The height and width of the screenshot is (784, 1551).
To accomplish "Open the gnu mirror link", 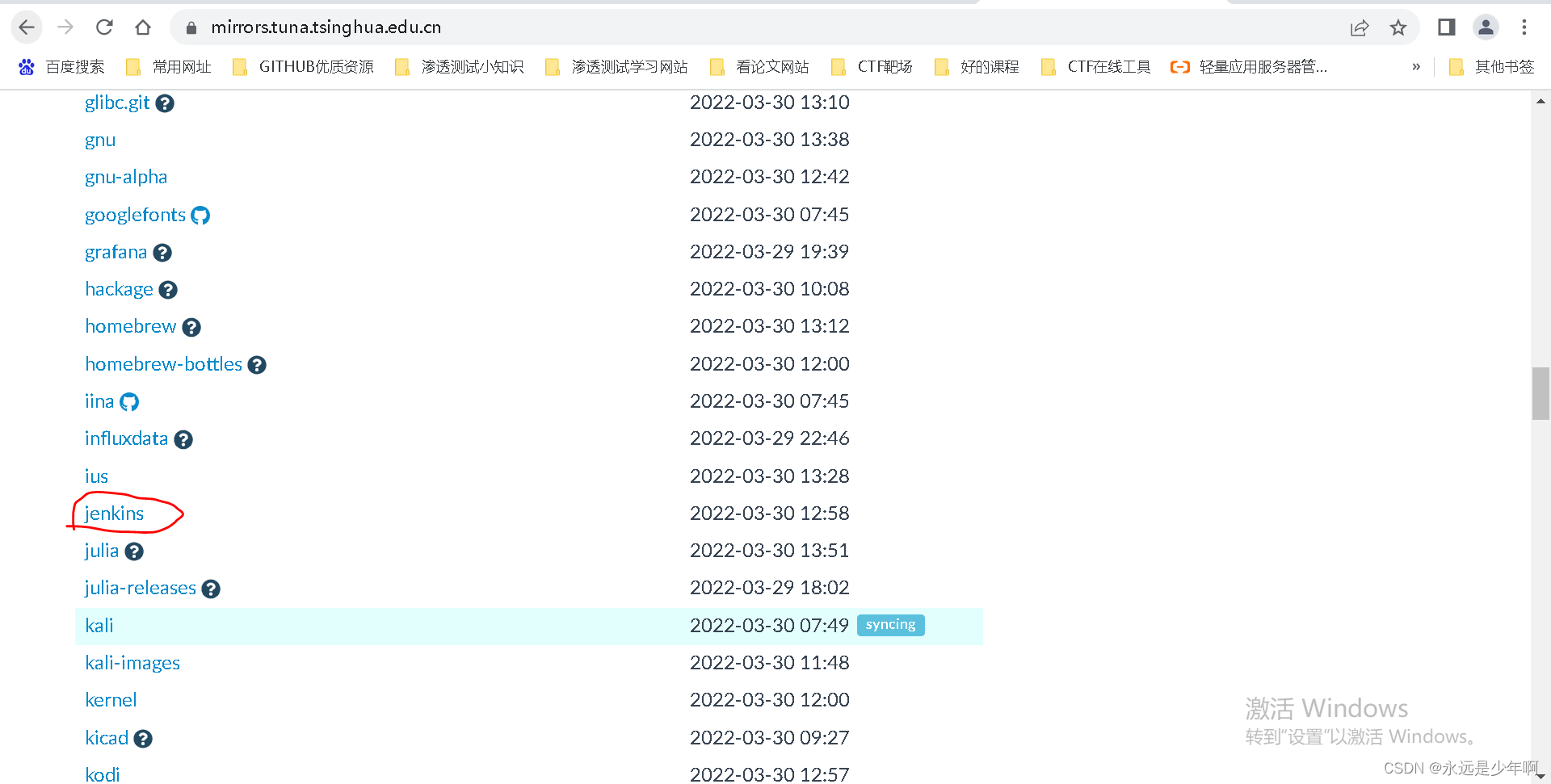I will pos(100,140).
